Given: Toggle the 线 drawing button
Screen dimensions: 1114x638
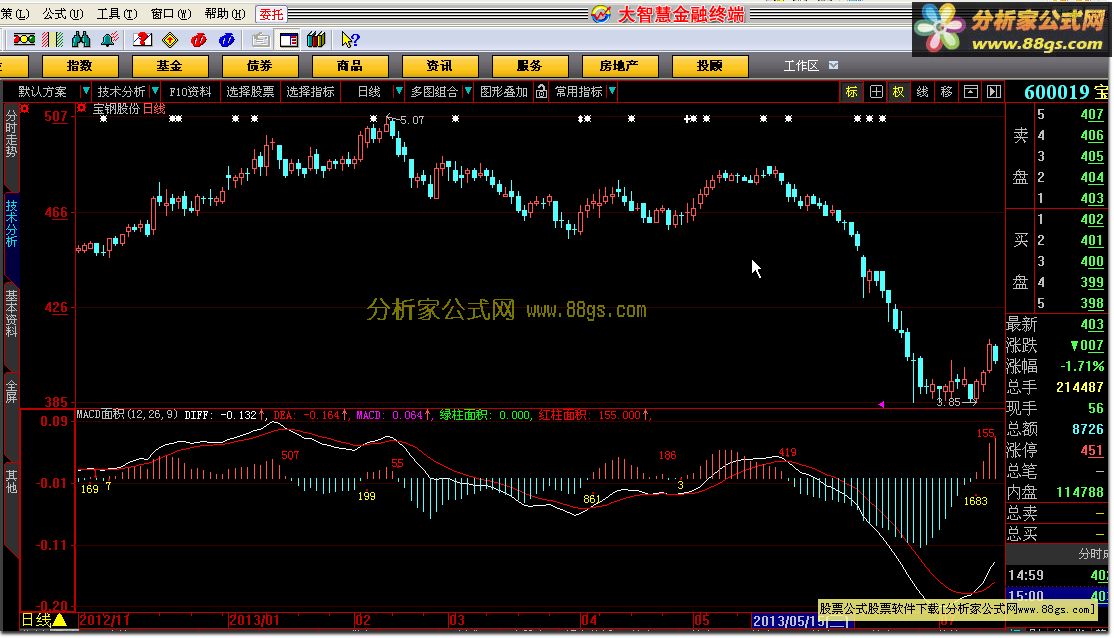Looking at the screenshot, I should tap(922, 92).
